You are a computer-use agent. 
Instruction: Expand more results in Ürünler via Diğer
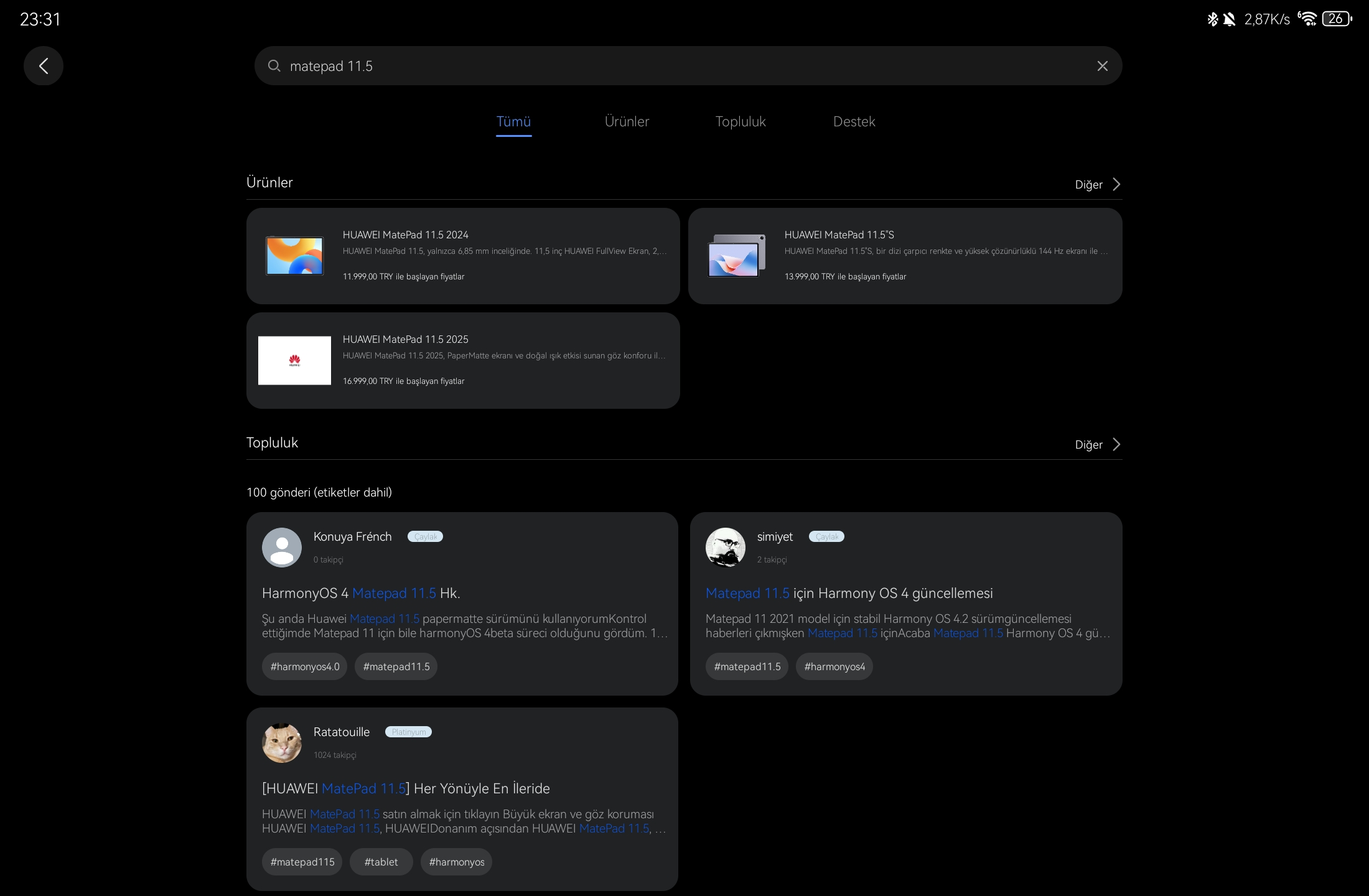[x=1098, y=184]
